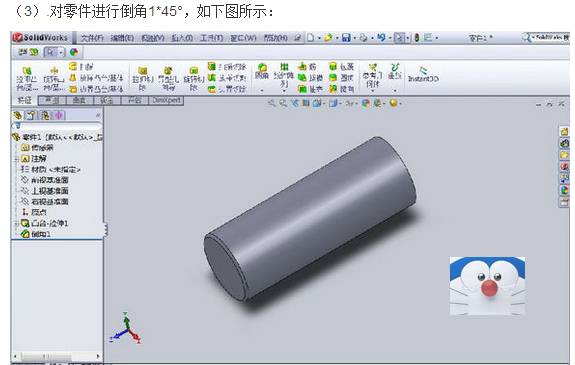Click the Edit Appearance color ball icon
Image resolution: width=575 pixels, height=365 pixels.
click(366, 103)
